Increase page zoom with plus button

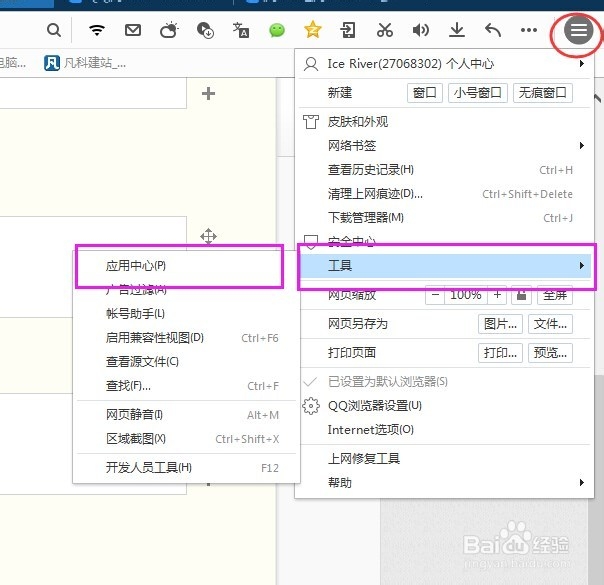[x=497, y=295]
